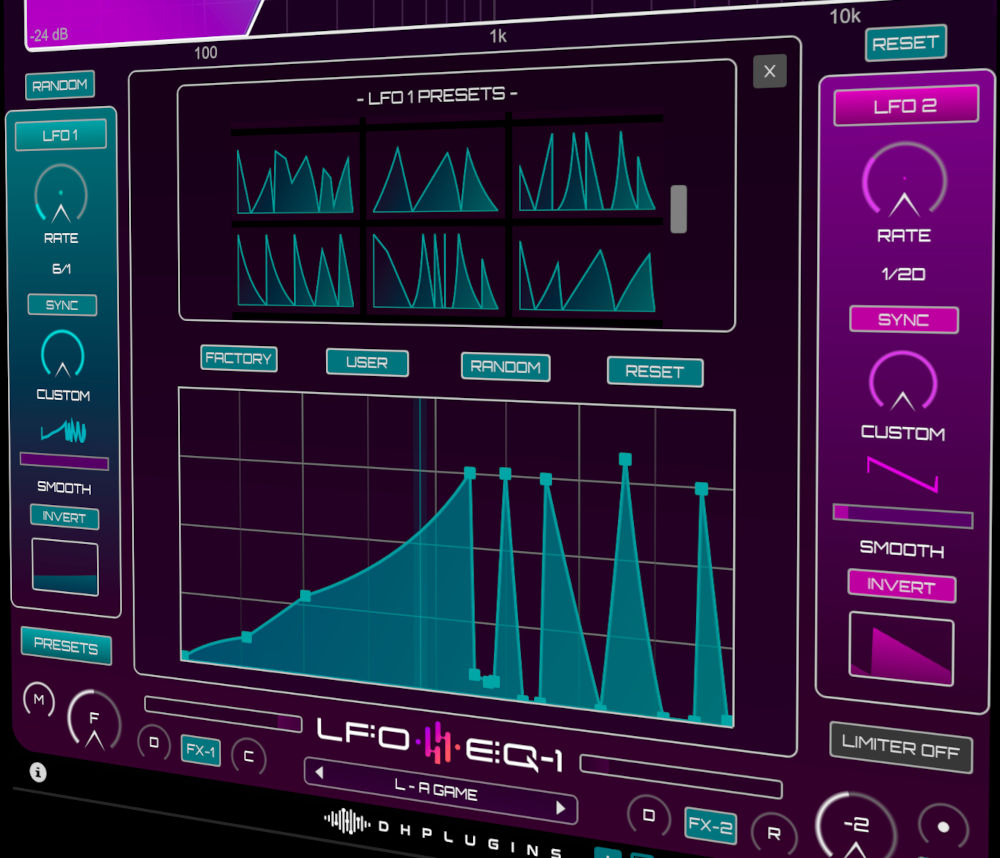Click the LFO 1 waveform shape icon
Viewport: 1000px width, 858px height.
click(64, 431)
